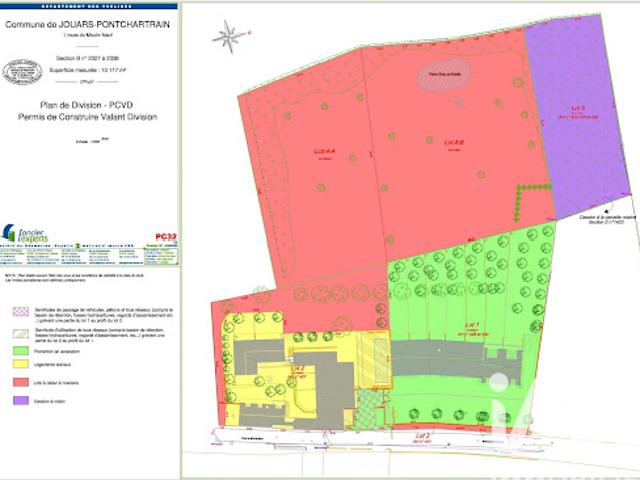Select the purple legend swatch
The height and width of the screenshot is (480, 640).
pos(21,400)
